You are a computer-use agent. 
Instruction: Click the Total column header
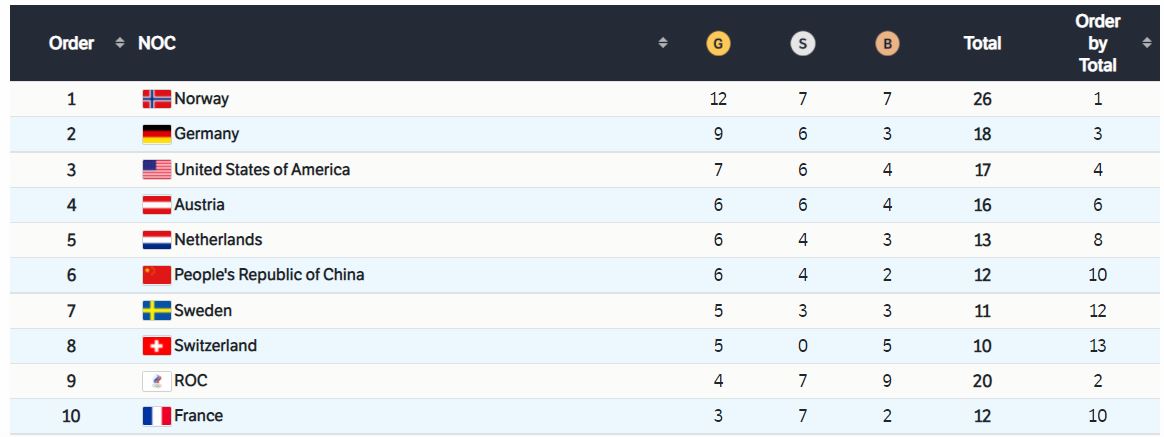point(982,44)
